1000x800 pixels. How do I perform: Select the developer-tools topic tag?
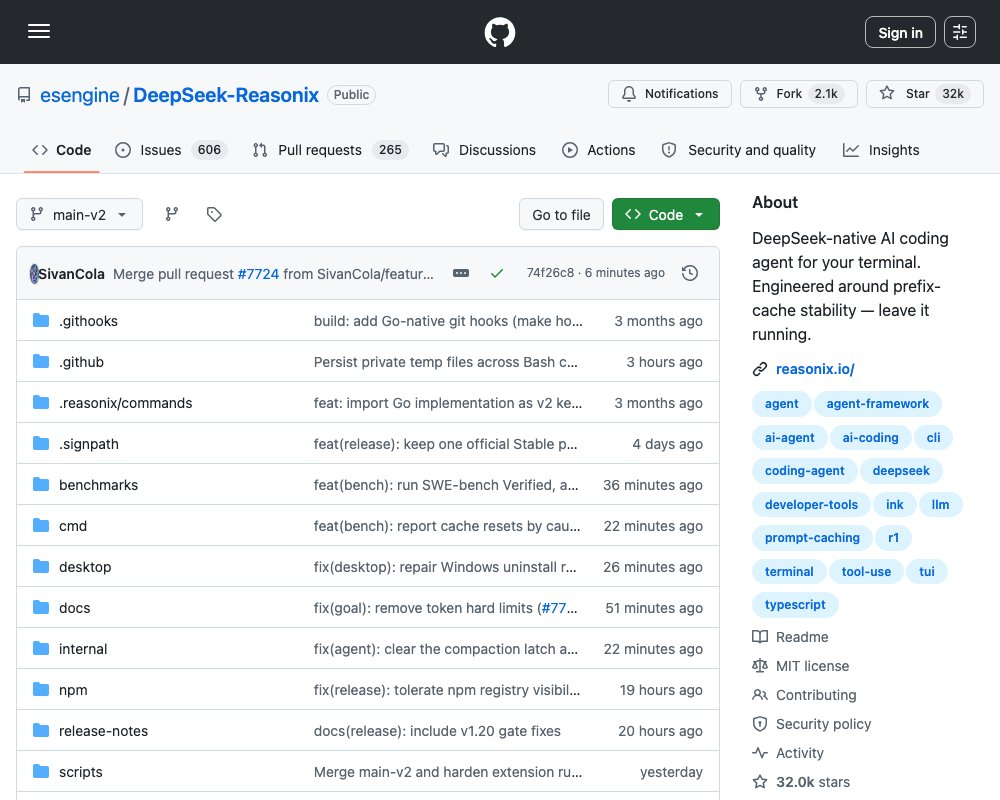coord(811,505)
